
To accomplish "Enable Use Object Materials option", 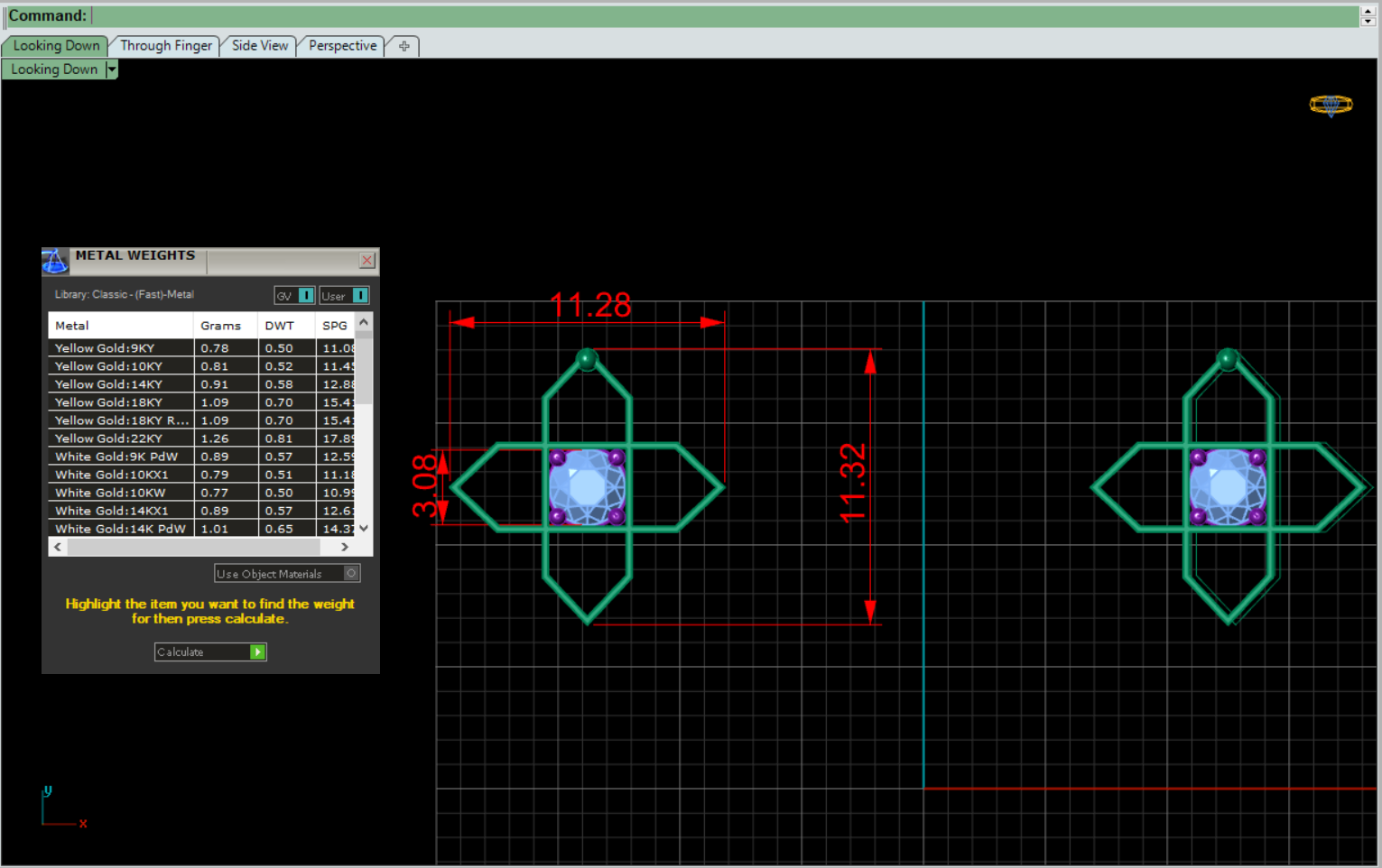I will click(351, 574).
